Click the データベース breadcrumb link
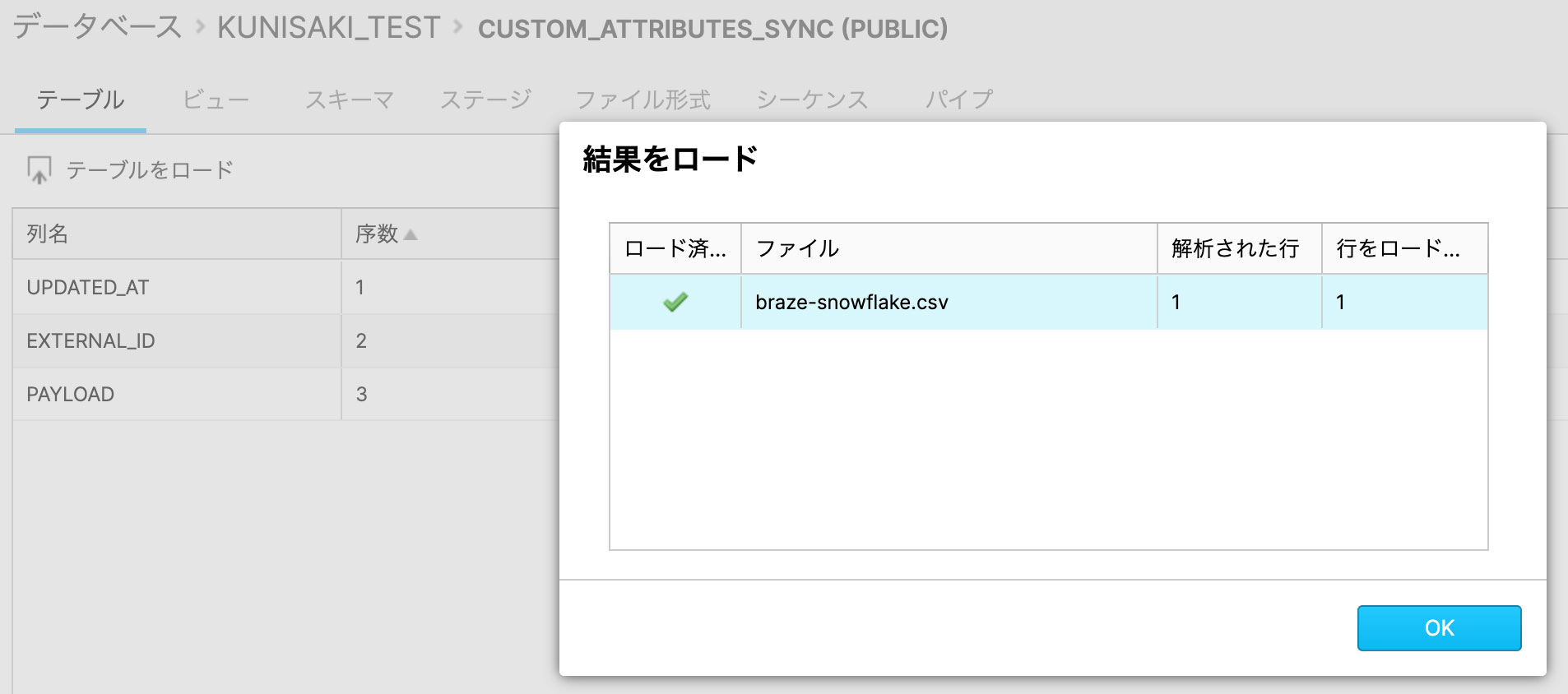1568x694 pixels. pyautogui.click(x=97, y=28)
